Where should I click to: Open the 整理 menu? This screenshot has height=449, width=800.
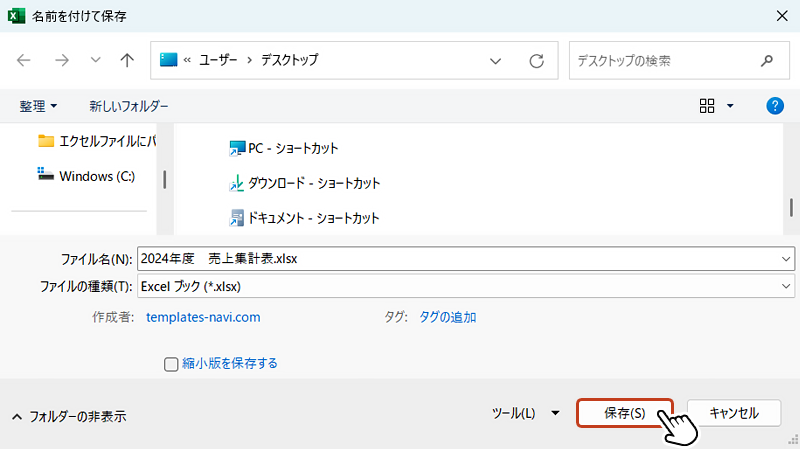pos(38,106)
